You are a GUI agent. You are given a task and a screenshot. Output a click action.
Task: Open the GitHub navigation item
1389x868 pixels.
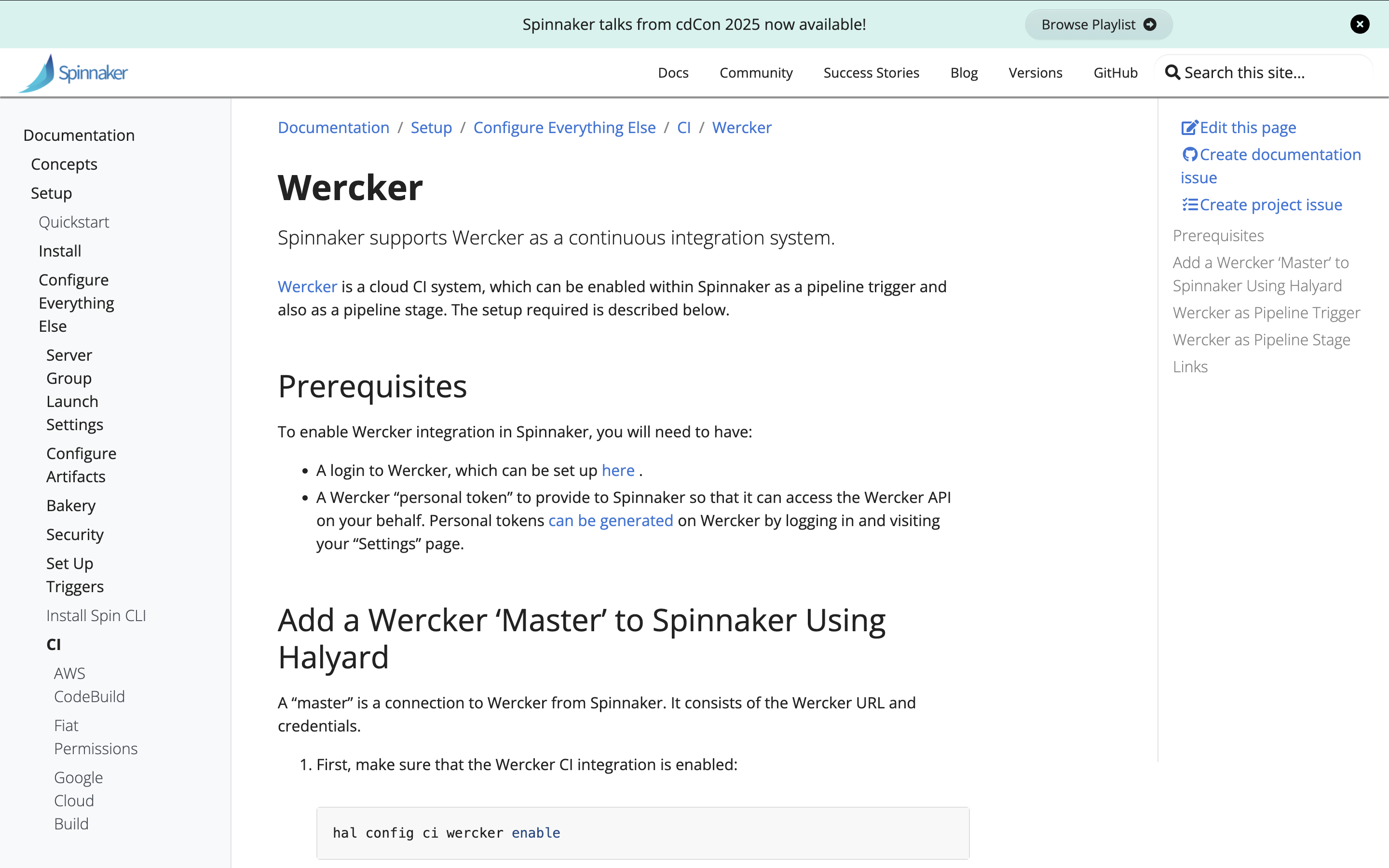pos(1114,72)
